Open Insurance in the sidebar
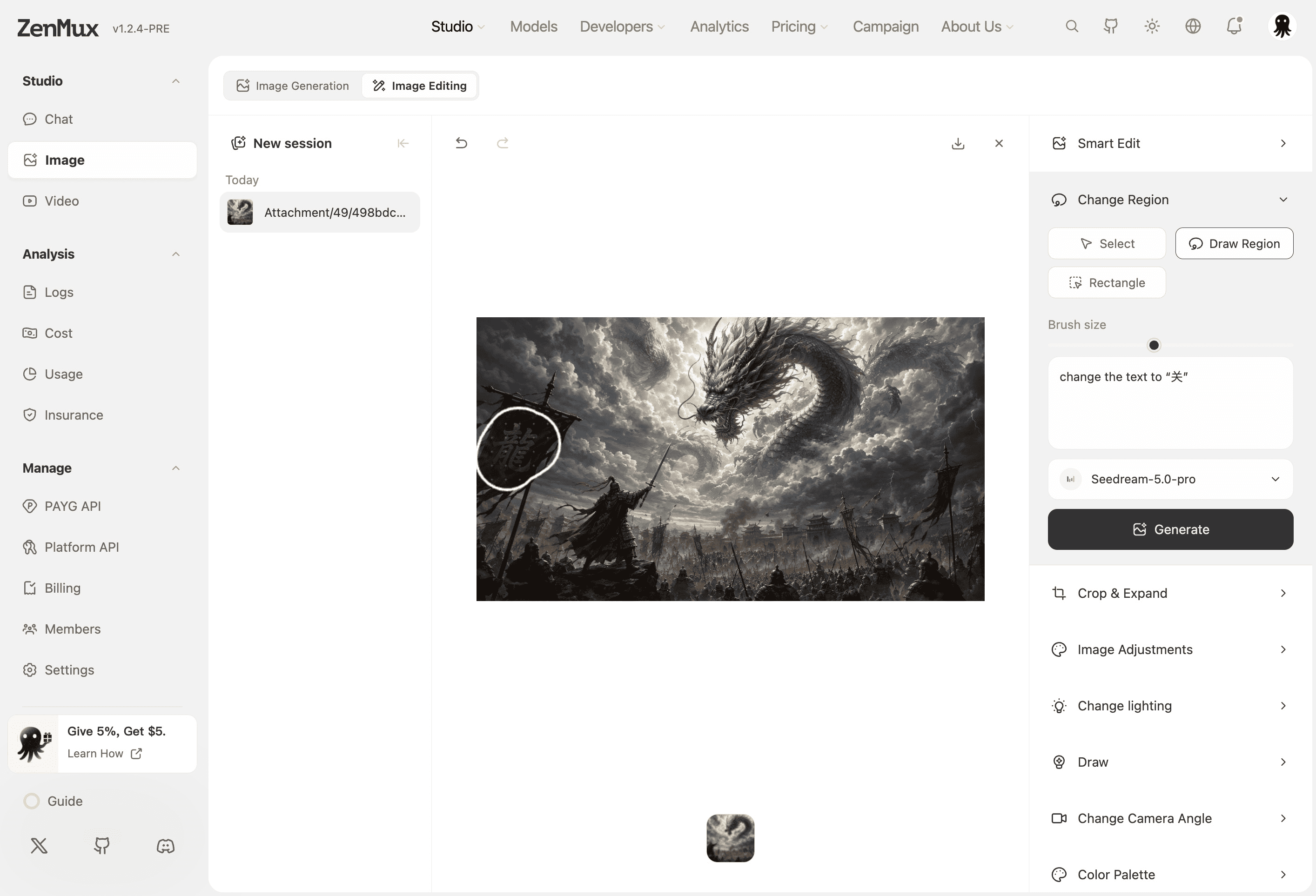The width and height of the screenshot is (1316, 896). coord(102,415)
